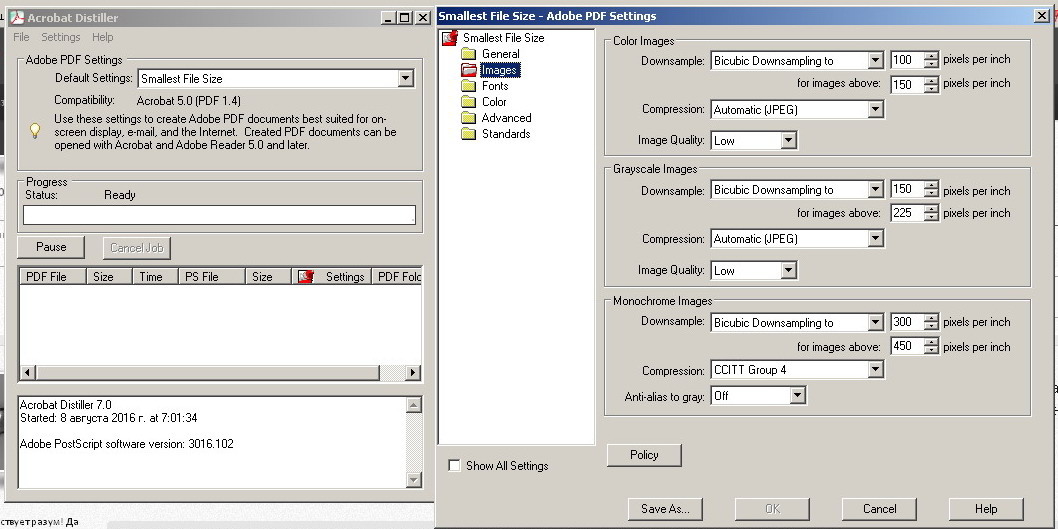Click the log pane scroll down arrow
Screen dimensions: 1058x529
point(414,479)
